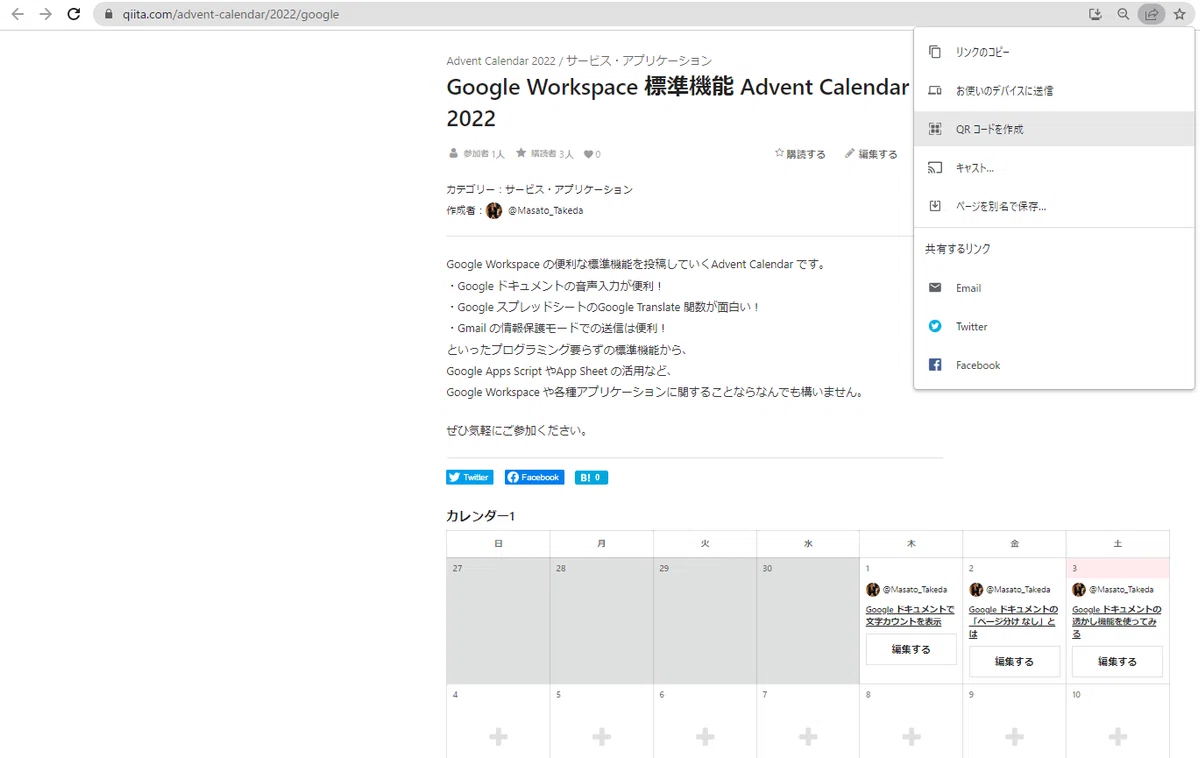Open the zoom magnifier icon in the address bar
Image resolution: width=1200 pixels, height=758 pixels.
click(1123, 15)
